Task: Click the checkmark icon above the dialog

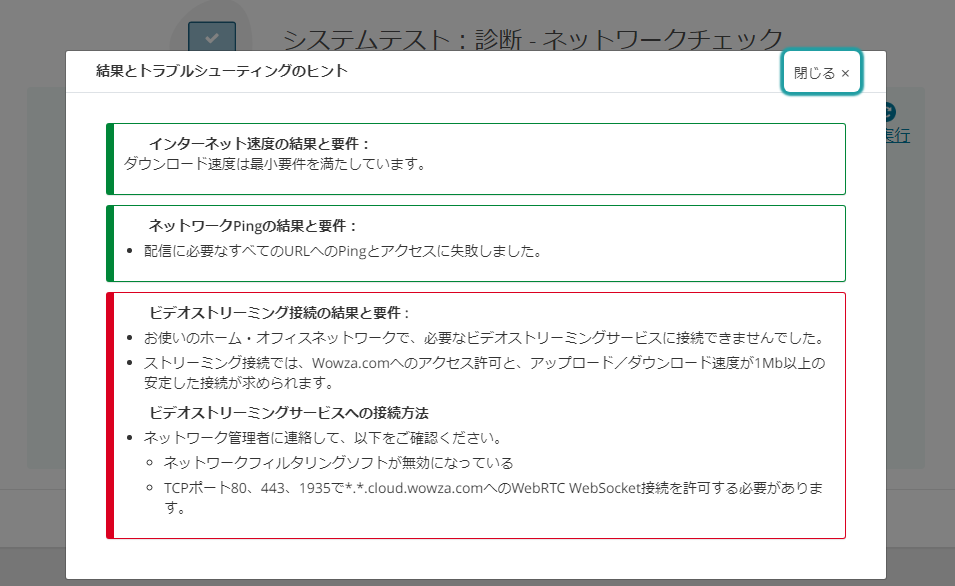Action: [x=211, y=38]
